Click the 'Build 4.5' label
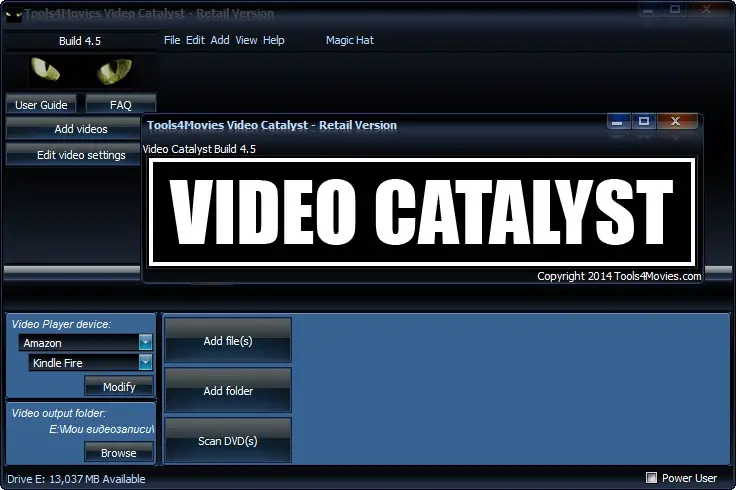This screenshot has width=736, height=490. coord(80,41)
